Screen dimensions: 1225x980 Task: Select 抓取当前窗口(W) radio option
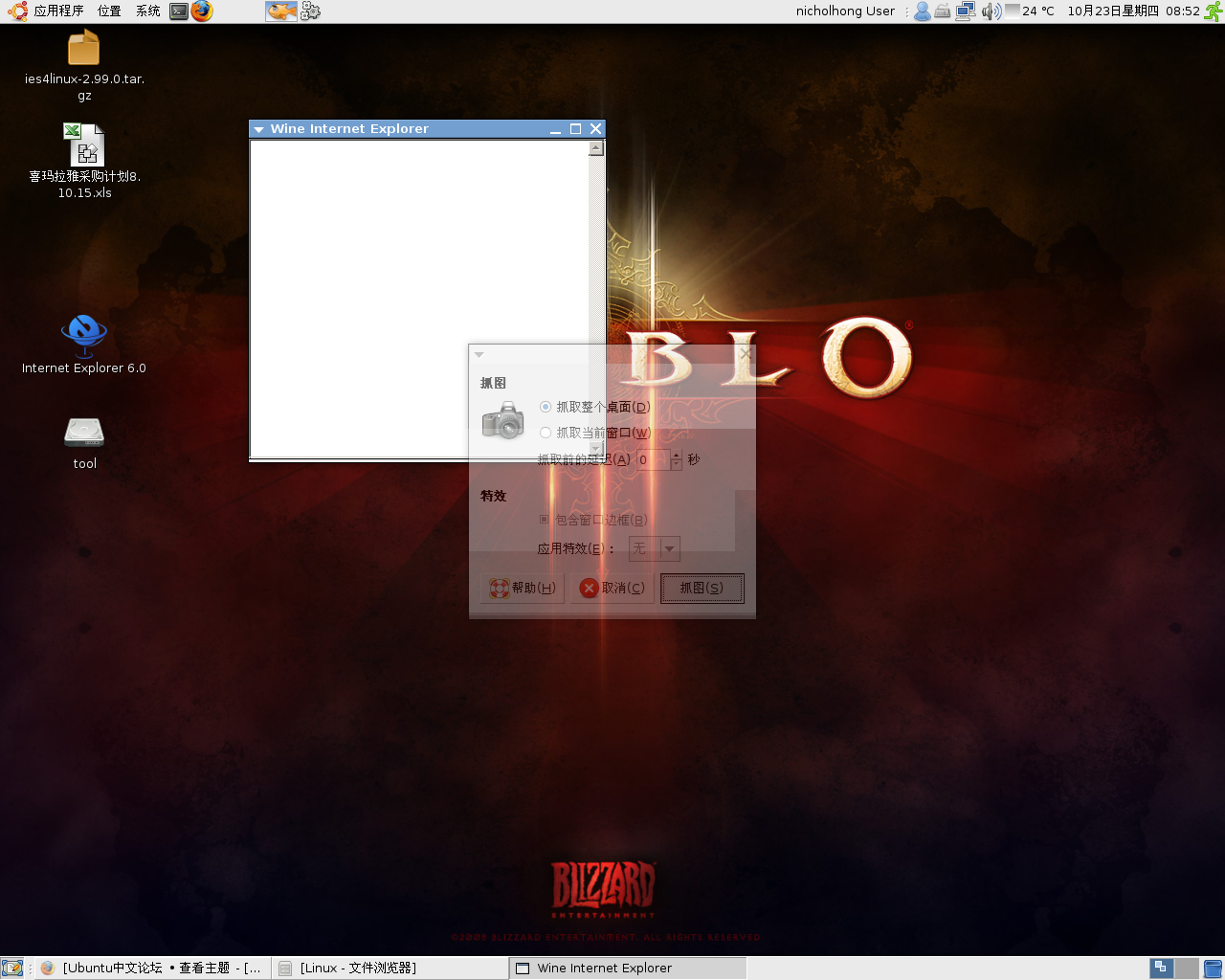point(594,433)
